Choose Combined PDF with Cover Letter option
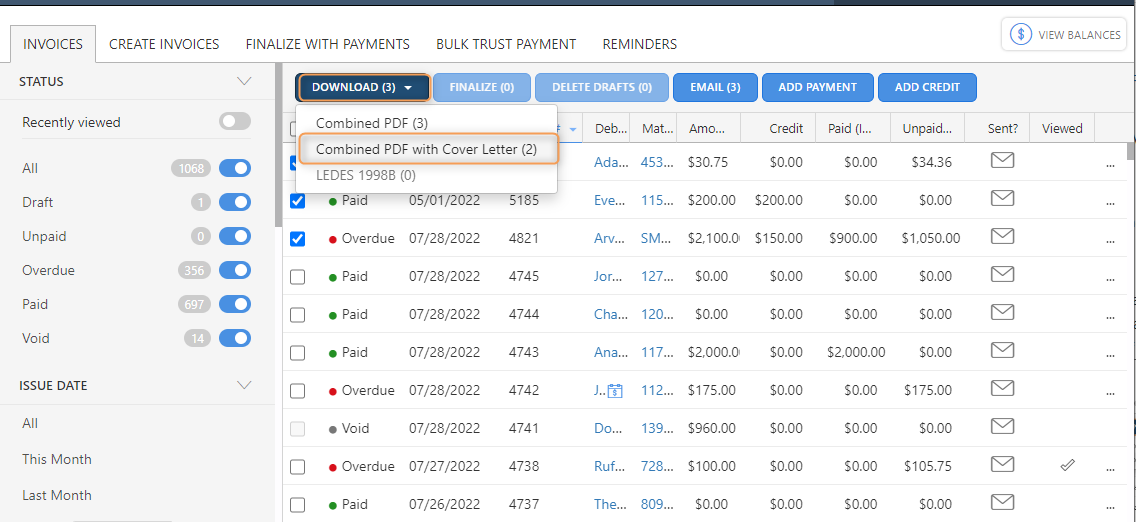This screenshot has height=522, width=1136. 426,149
